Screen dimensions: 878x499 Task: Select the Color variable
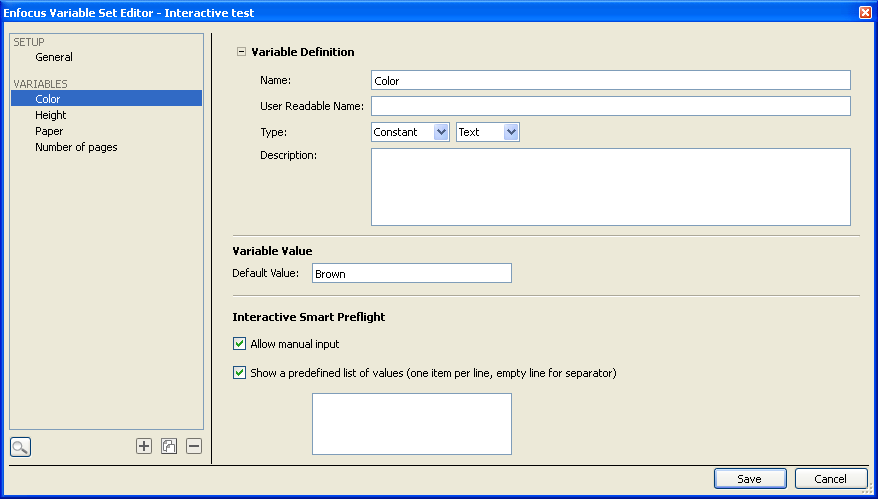pos(106,99)
